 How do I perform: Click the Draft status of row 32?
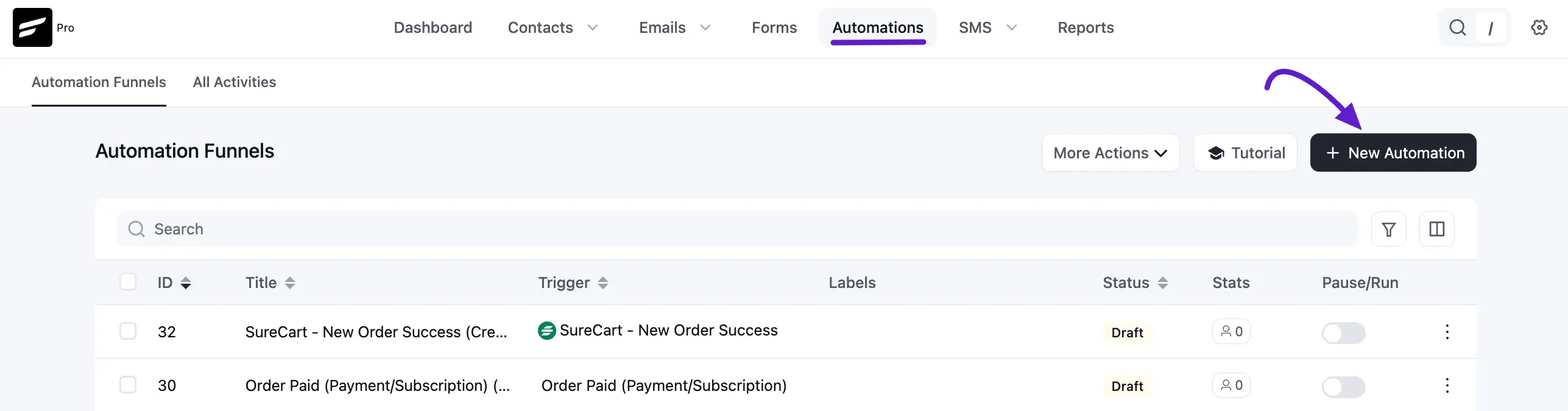click(x=1127, y=332)
